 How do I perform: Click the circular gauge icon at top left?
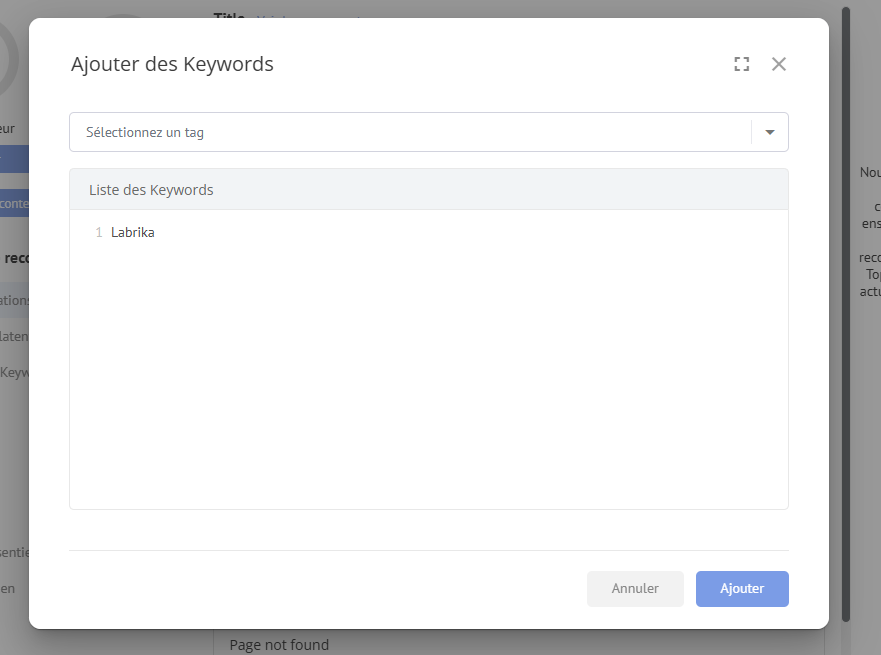click(x=10, y=59)
